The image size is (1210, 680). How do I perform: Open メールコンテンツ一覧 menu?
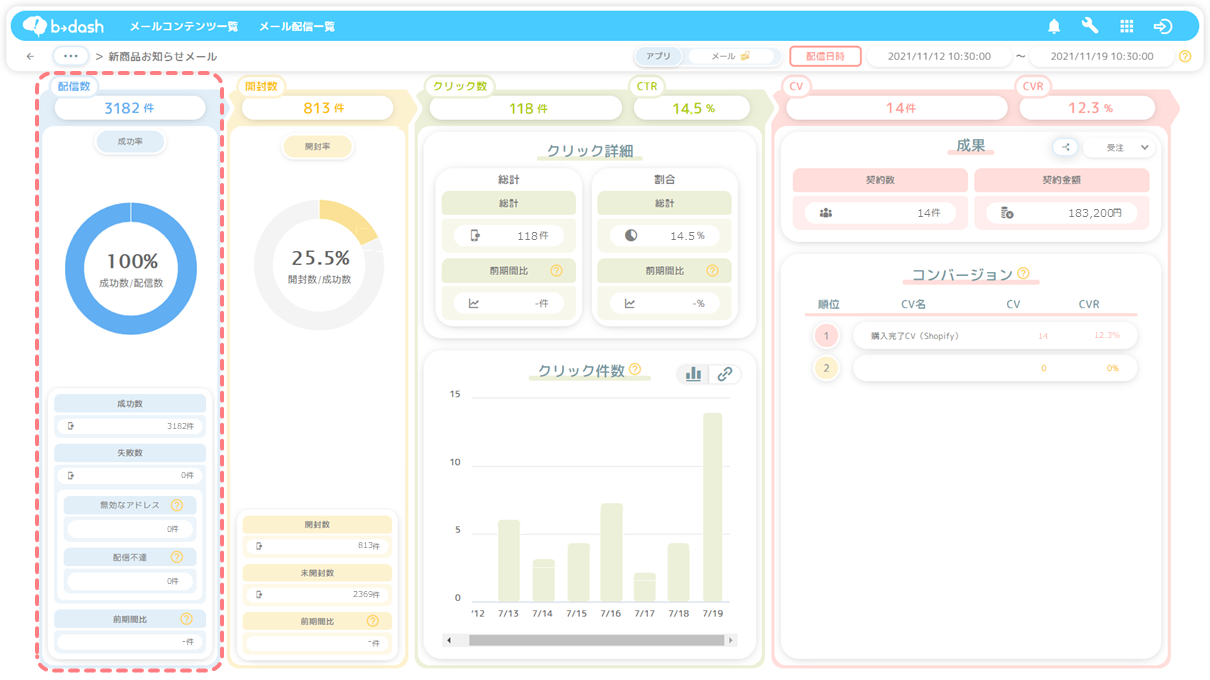[x=184, y=27]
